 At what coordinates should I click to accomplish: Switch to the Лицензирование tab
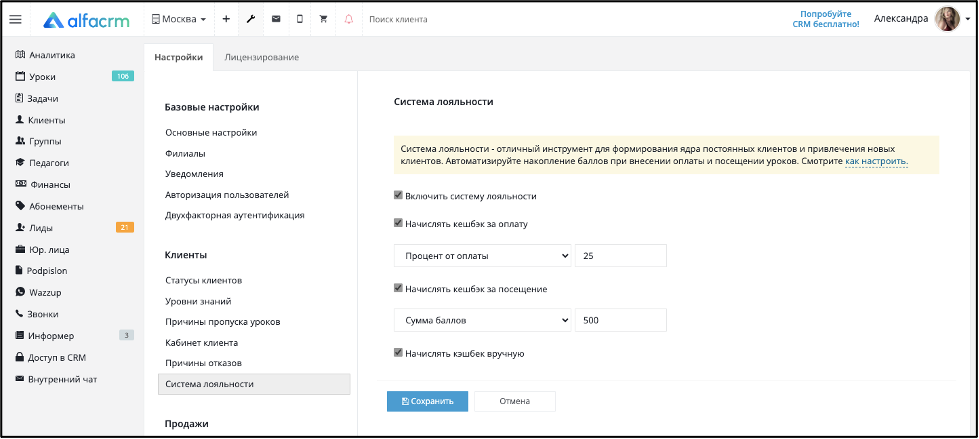[x=261, y=57]
